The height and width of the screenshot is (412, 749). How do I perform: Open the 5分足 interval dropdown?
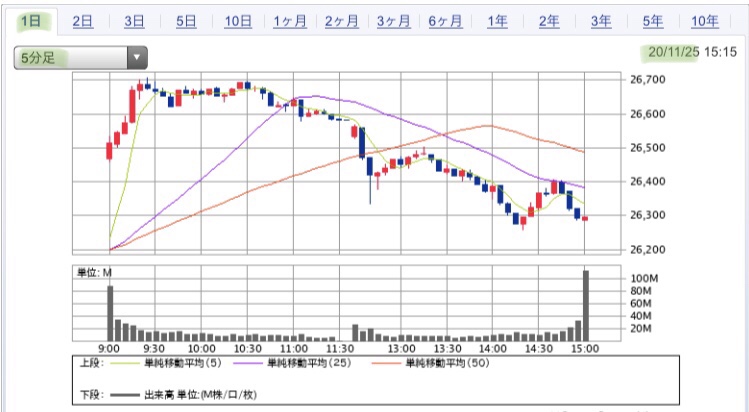[80, 58]
